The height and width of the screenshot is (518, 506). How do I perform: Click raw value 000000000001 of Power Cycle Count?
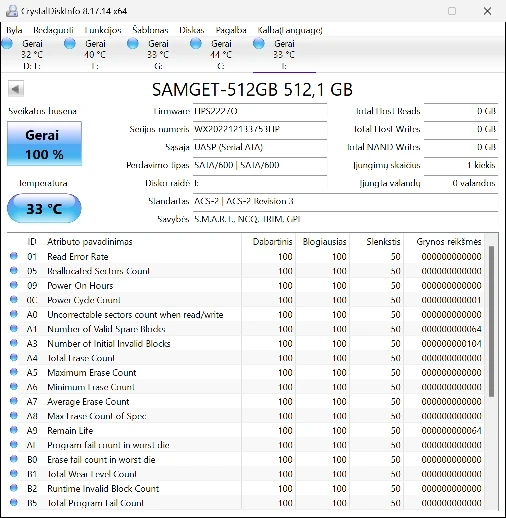point(451,300)
